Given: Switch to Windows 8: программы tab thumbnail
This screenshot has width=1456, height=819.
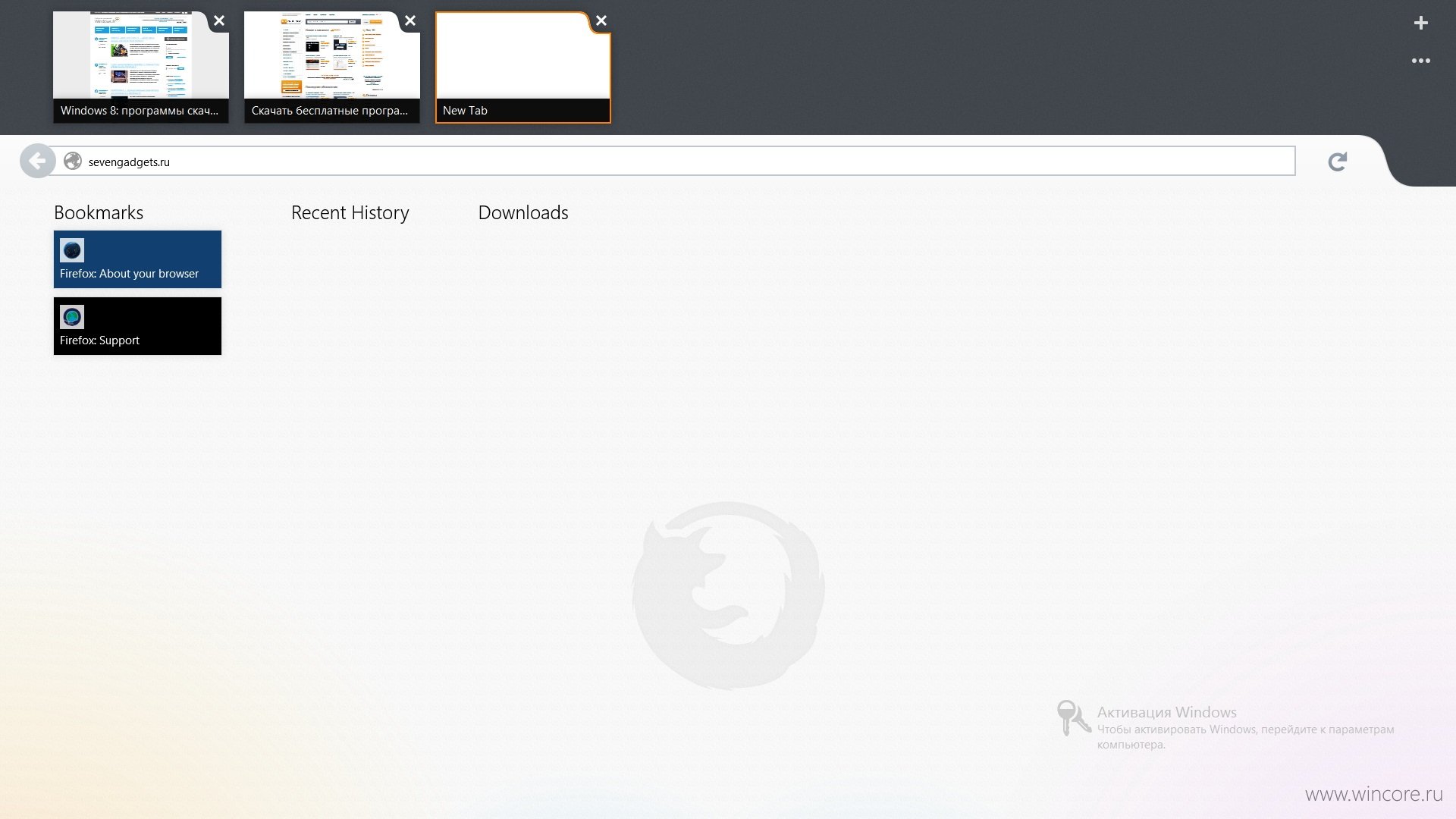Looking at the screenshot, I should click(141, 67).
